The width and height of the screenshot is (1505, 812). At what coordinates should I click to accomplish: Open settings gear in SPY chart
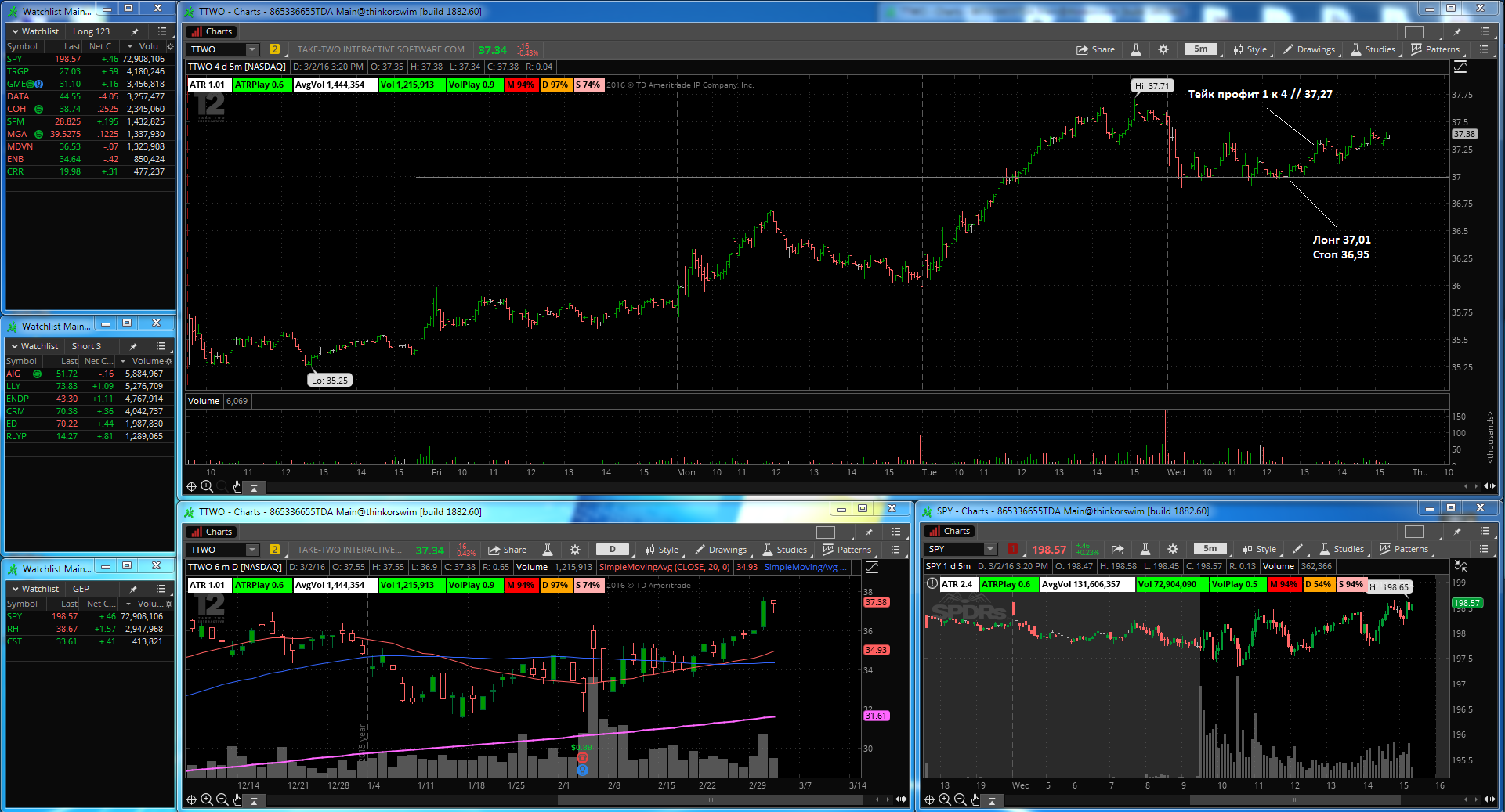click(x=1173, y=549)
